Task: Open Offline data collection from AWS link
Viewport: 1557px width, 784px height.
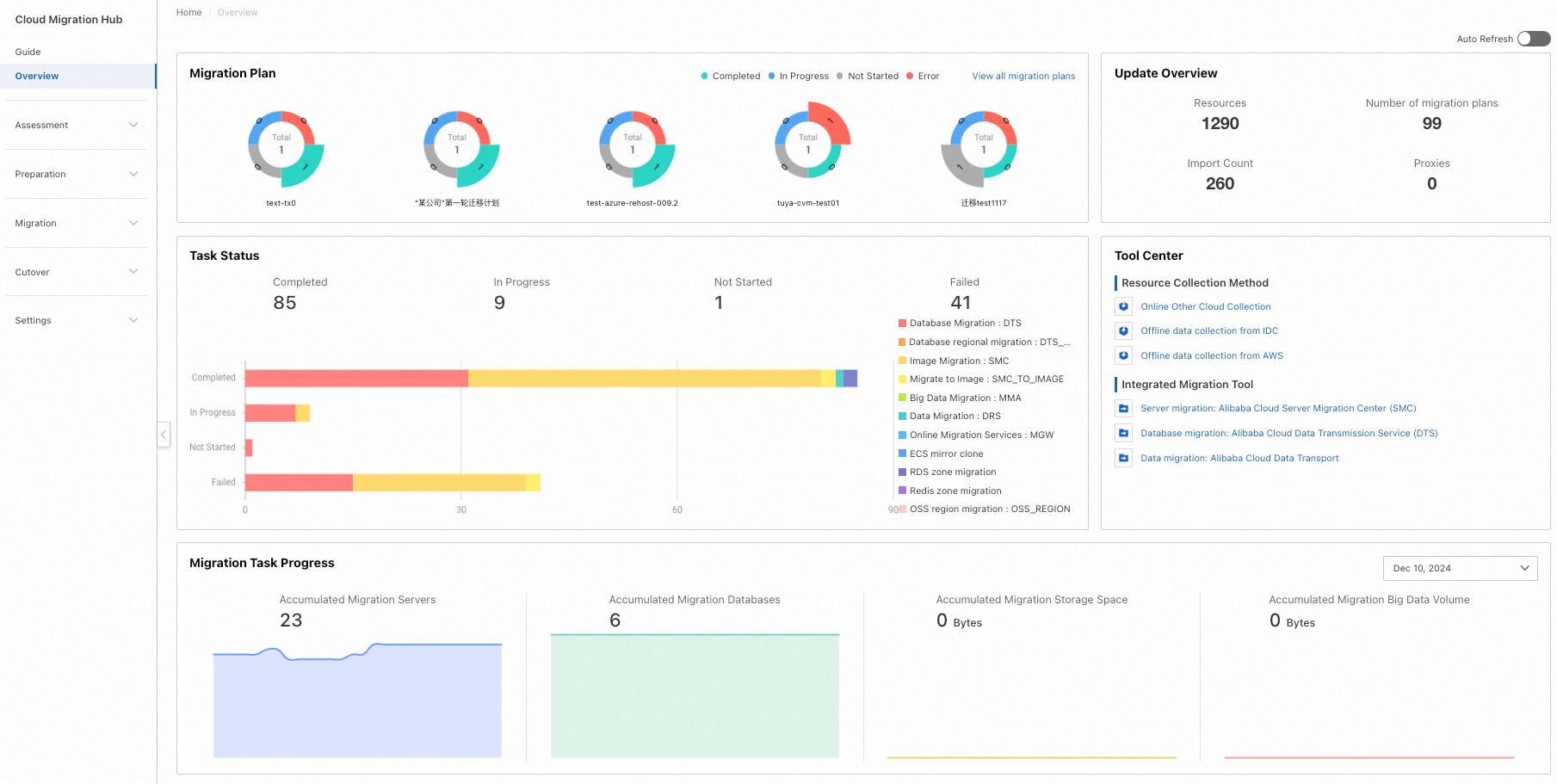Action: tap(1212, 355)
